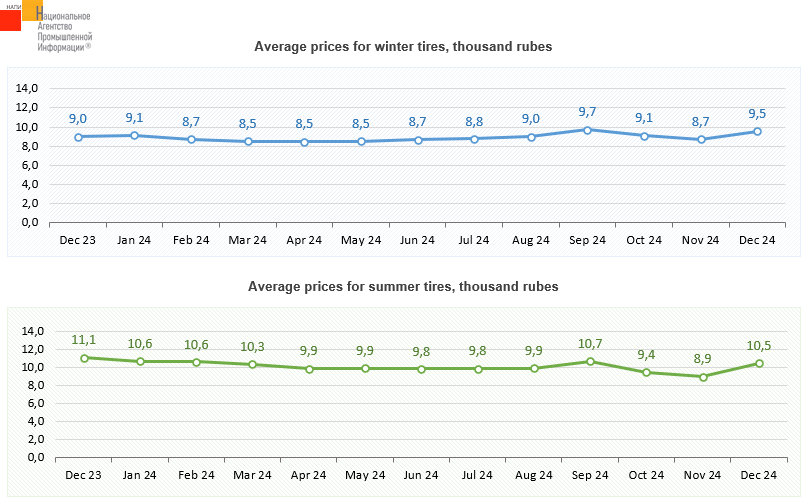Click the 9,7 winter data label
The image size is (807, 501).
[587, 112]
